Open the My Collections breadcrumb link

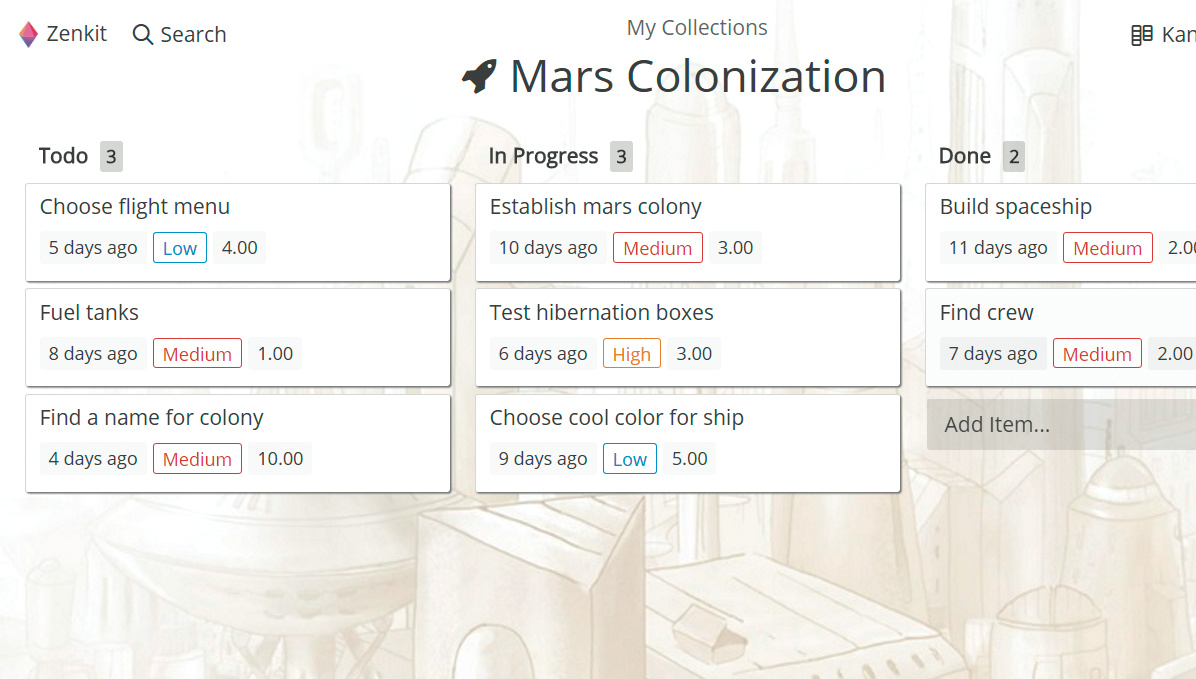coord(697,28)
